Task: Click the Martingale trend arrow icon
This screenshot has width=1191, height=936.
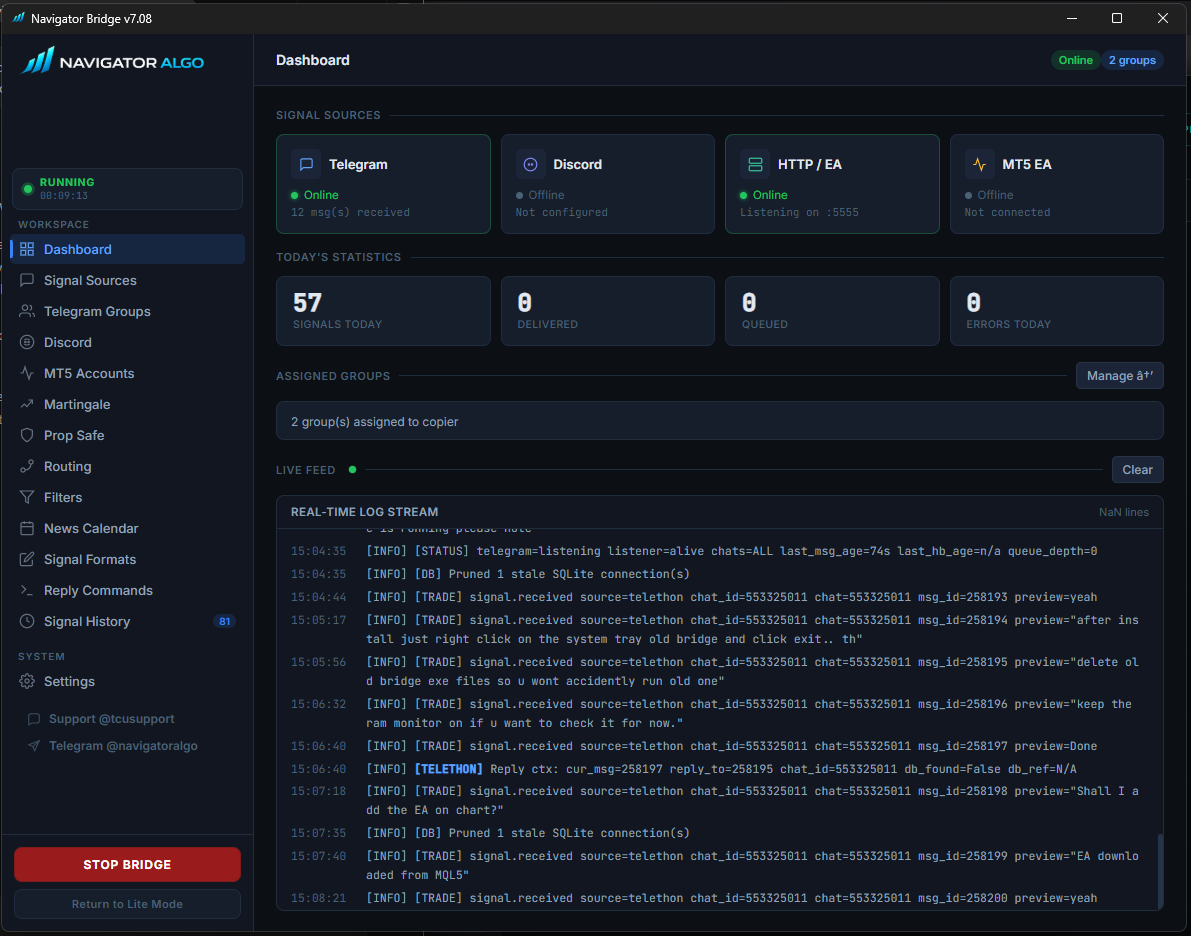Action: (27, 404)
